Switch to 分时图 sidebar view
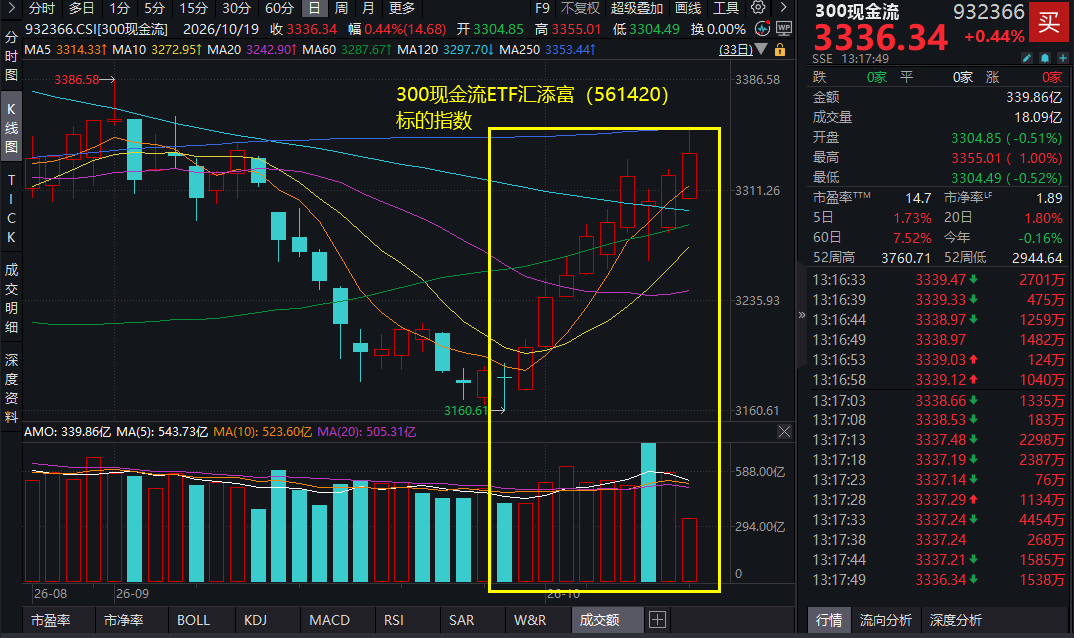This screenshot has width=1074, height=638. pyautogui.click(x=11, y=56)
